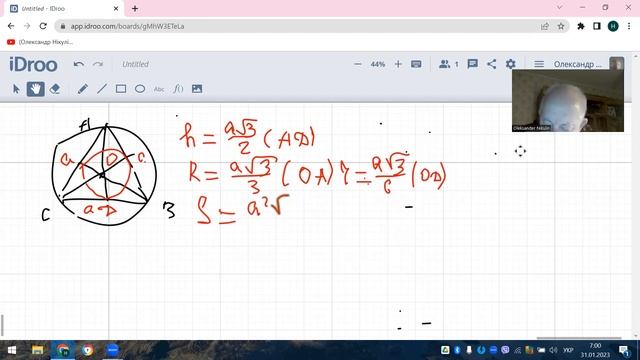Open Windows Start menu
Viewport: 640px width, 360px height.
coord(12,350)
